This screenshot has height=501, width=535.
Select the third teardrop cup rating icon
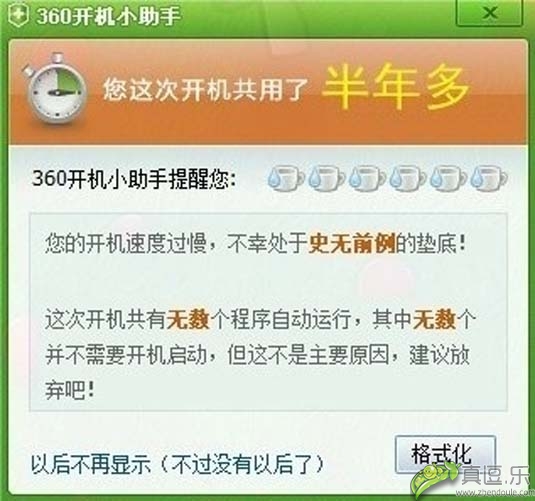[x=367, y=178]
